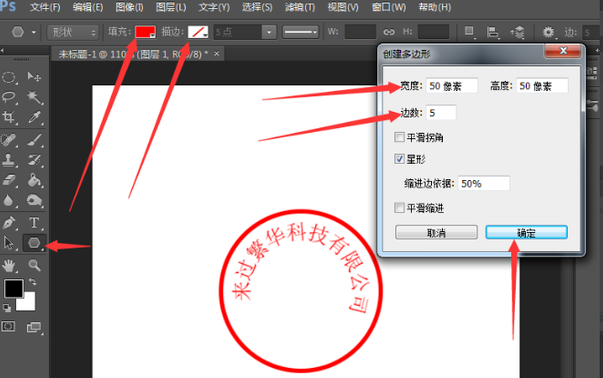Click the 确定 button
Screen dimensions: 603x378
[x=526, y=232]
